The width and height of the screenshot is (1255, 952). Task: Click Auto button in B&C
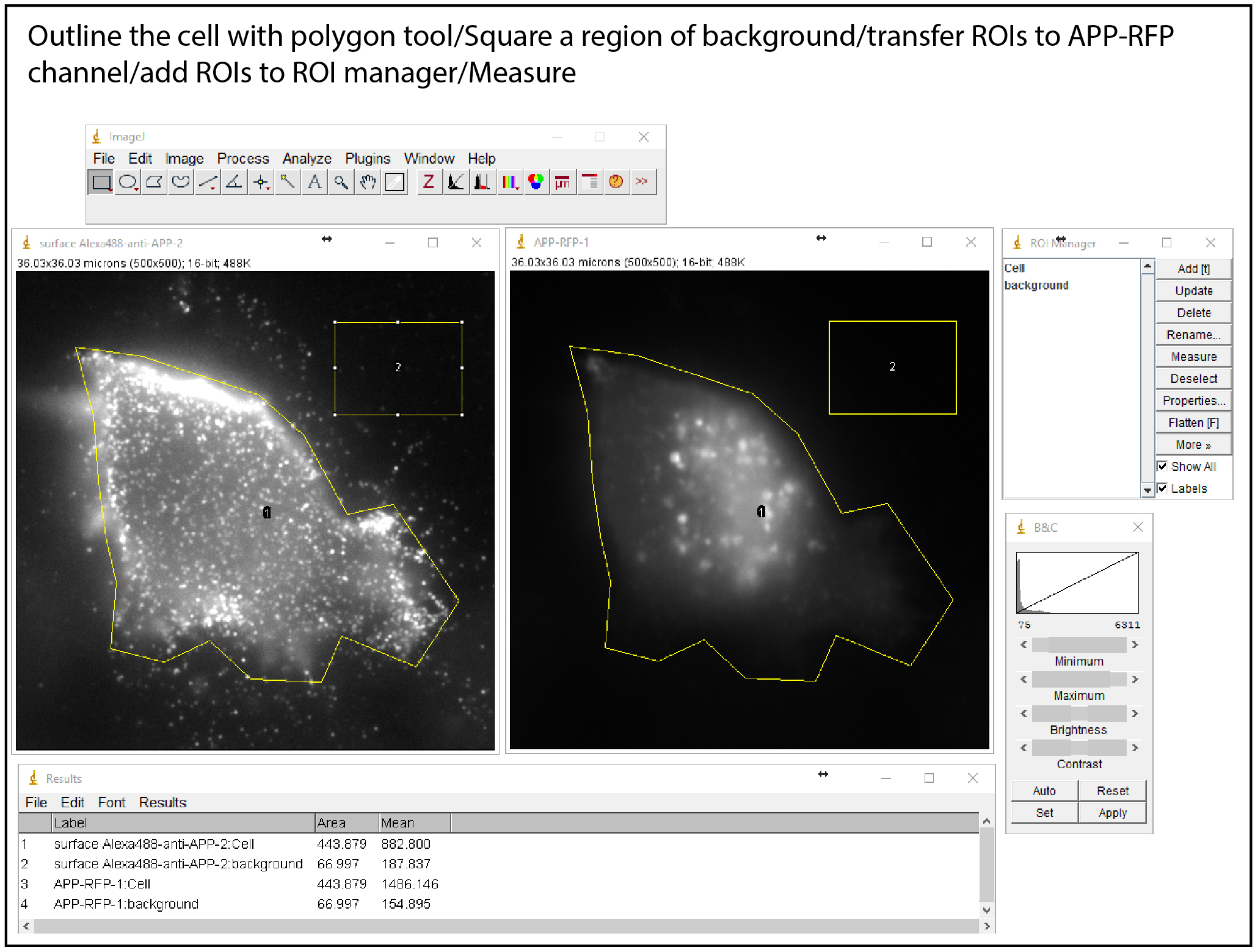[x=1044, y=791]
